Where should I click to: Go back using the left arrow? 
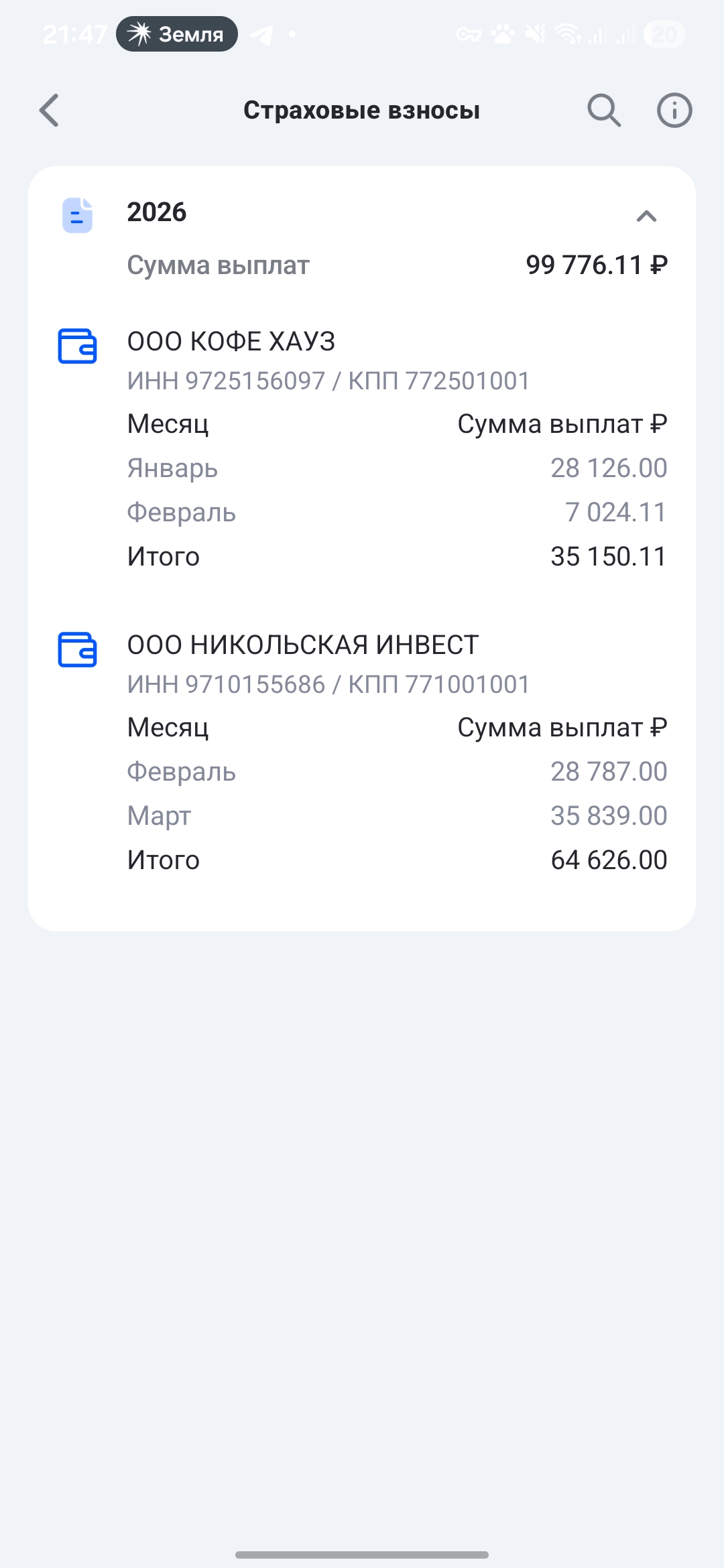coord(49,110)
